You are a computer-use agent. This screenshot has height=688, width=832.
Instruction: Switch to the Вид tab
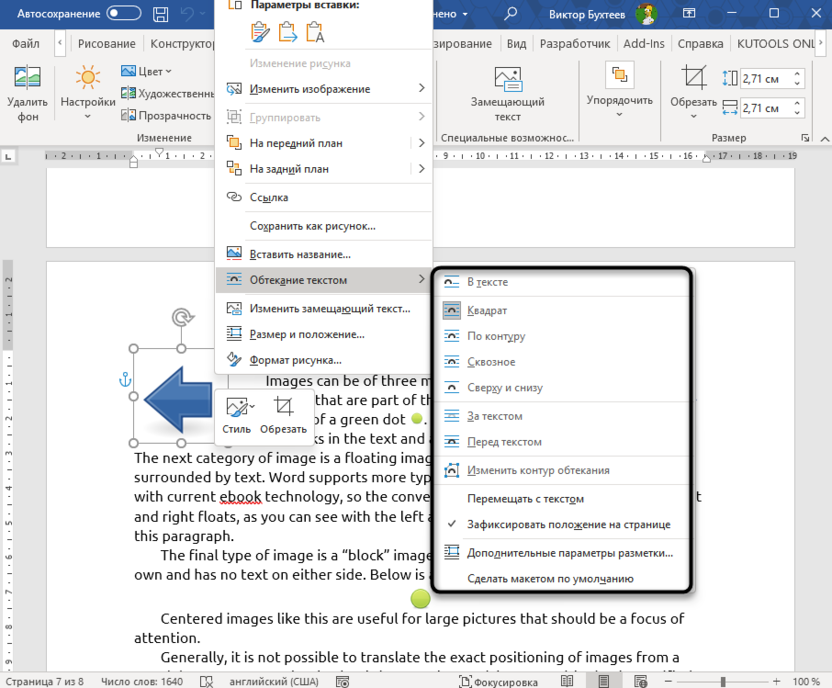[x=516, y=43]
